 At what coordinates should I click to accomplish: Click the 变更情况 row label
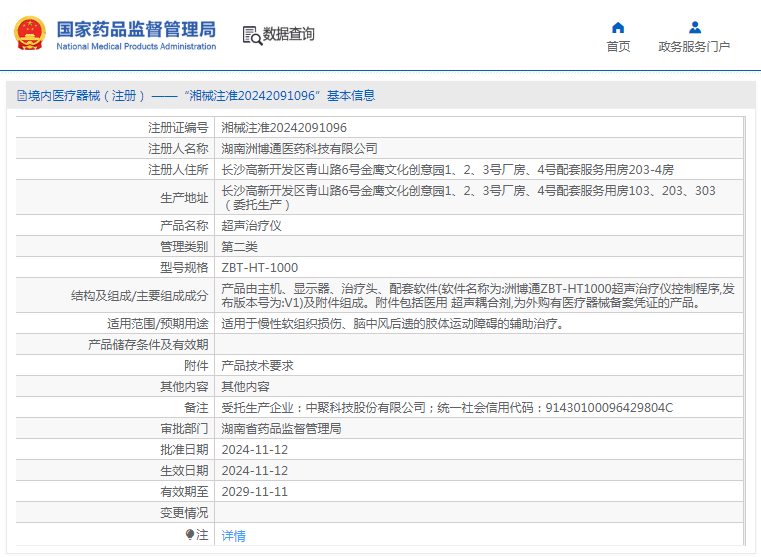tap(184, 513)
